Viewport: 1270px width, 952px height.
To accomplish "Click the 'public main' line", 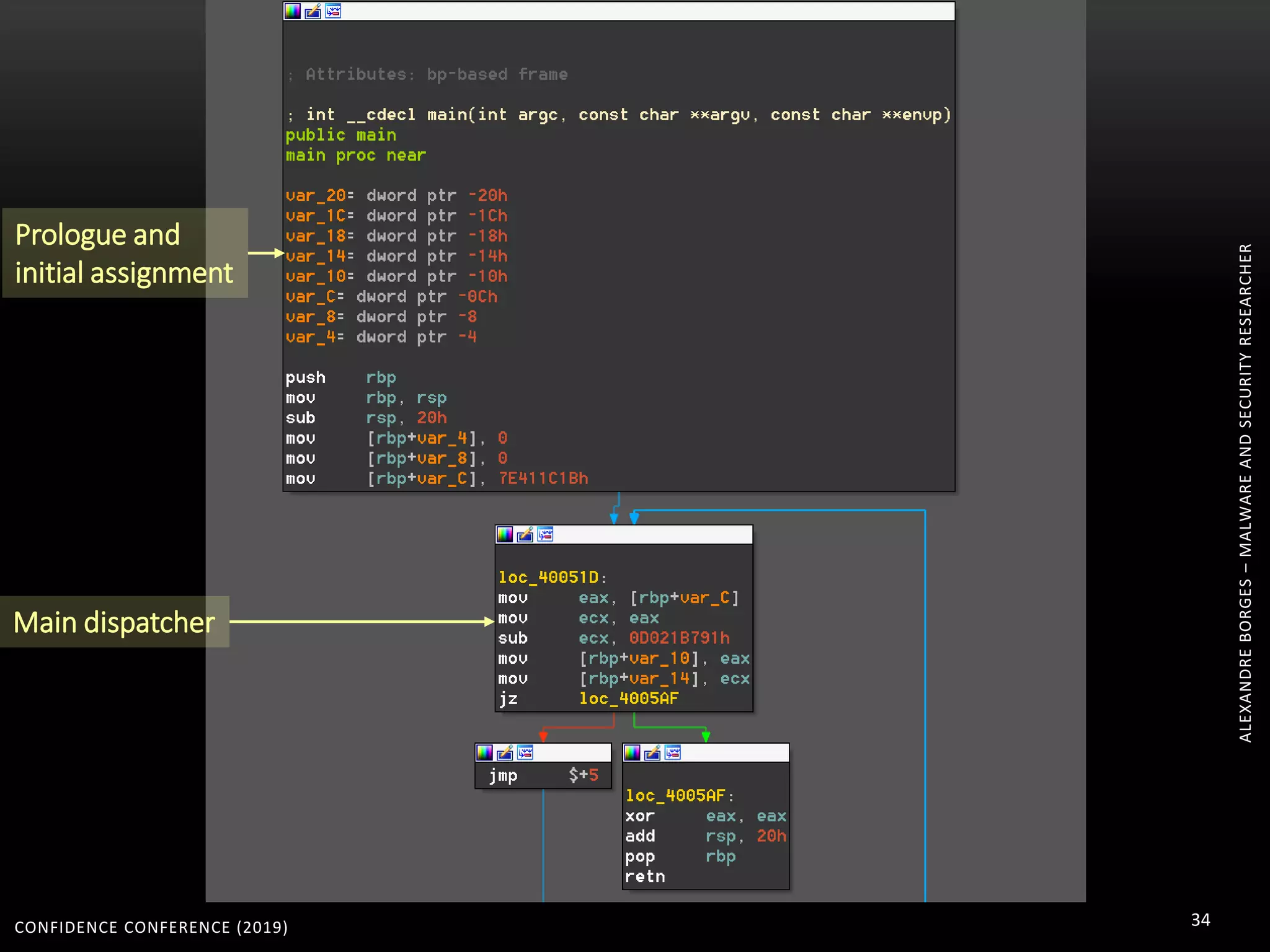I will (x=341, y=135).
